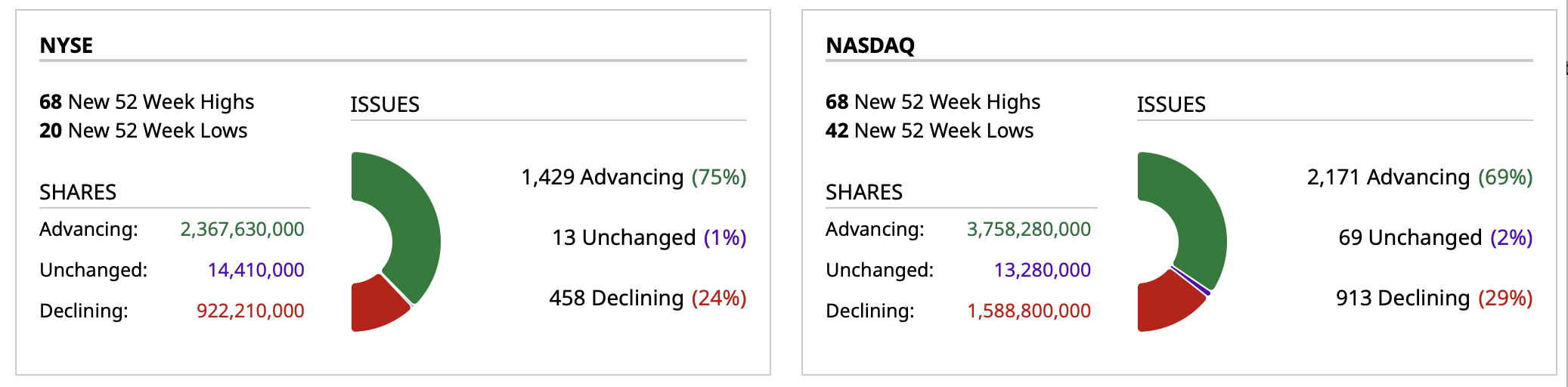This screenshot has width=1568, height=387.
Task: Select NYSE unchanged shares value 14,410,000
Action: click(x=256, y=270)
